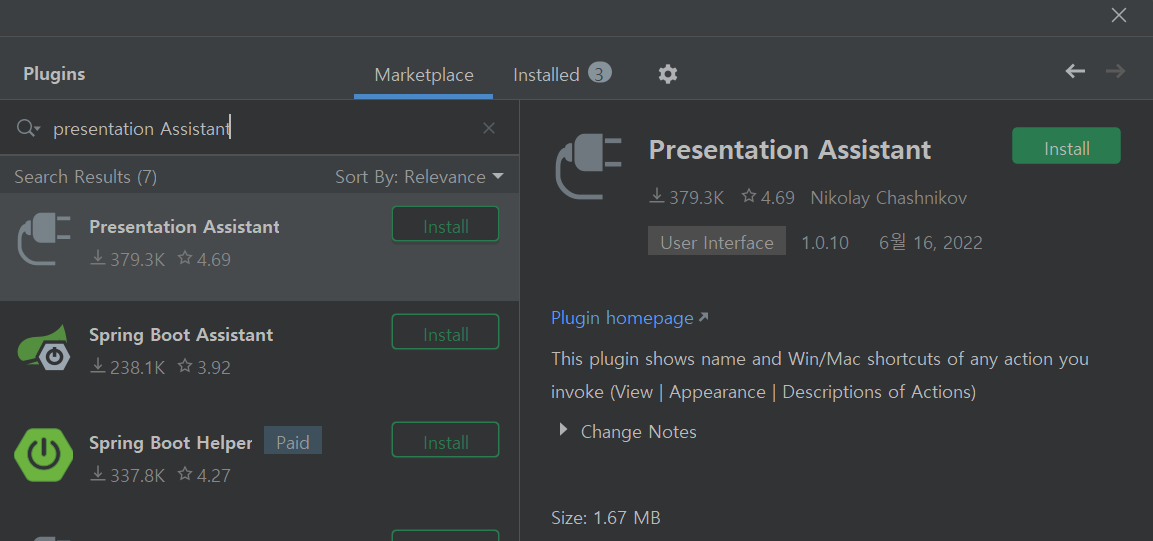
Task: Install the Spring Boot Helper plugin
Action: 446,440
